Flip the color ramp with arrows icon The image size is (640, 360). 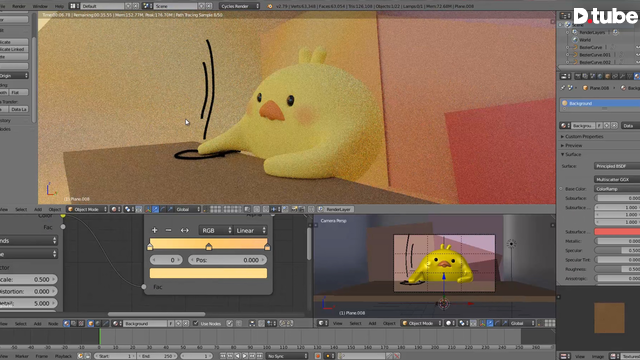(x=184, y=230)
